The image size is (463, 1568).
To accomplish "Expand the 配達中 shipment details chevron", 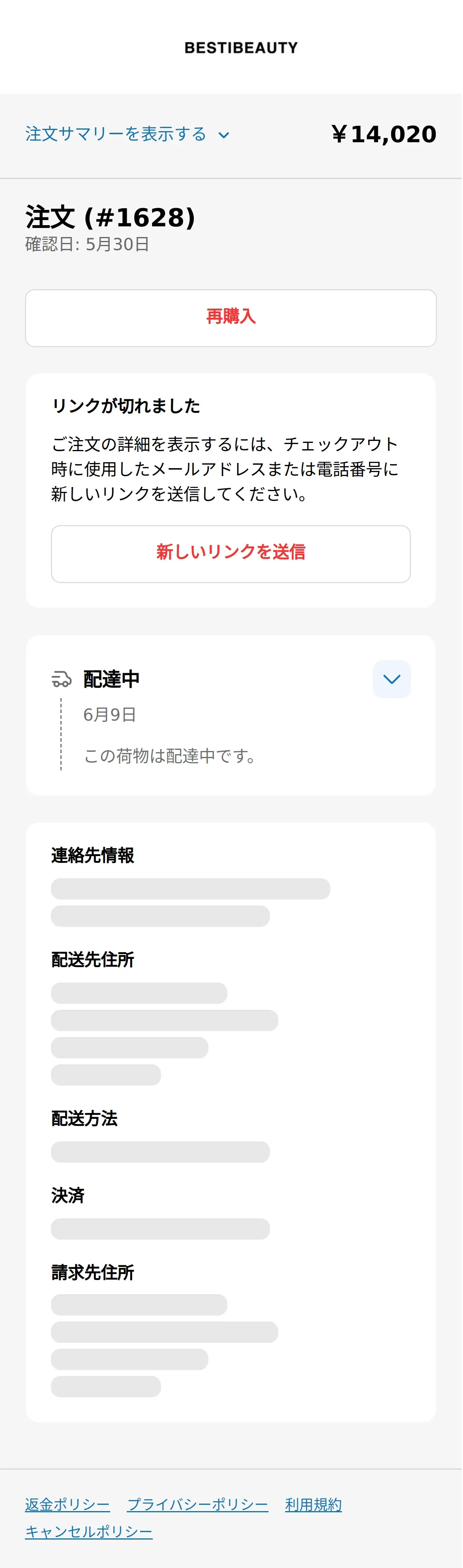I will tap(392, 679).
